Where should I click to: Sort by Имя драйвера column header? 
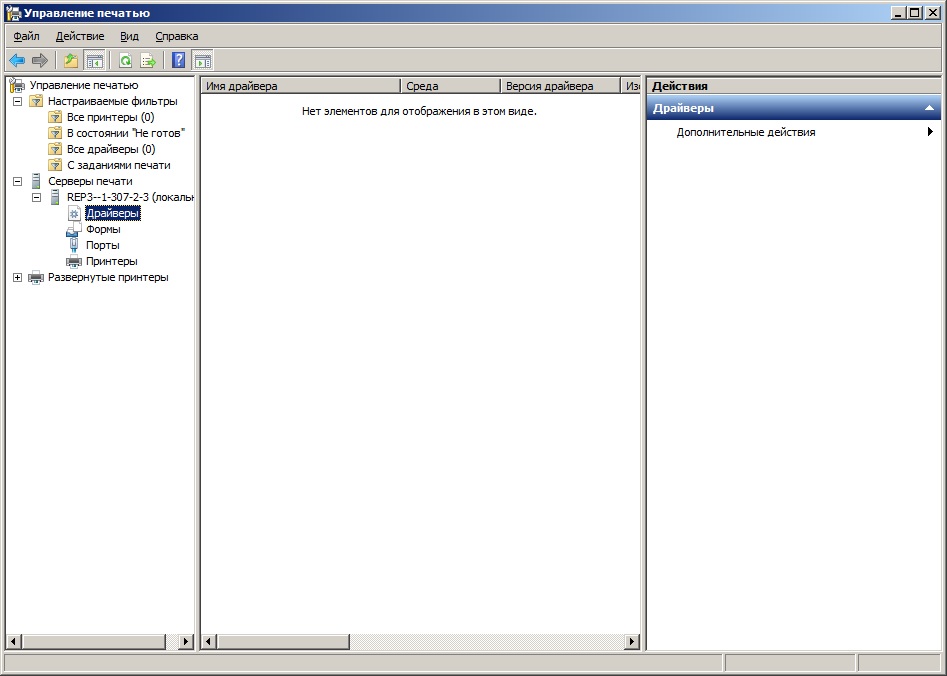(x=301, y=86)
